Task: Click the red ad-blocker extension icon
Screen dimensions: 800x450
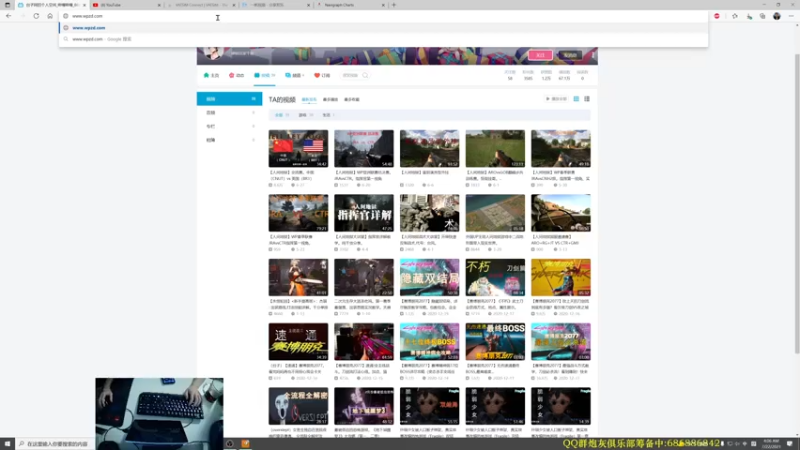Action: pos(717,16)
